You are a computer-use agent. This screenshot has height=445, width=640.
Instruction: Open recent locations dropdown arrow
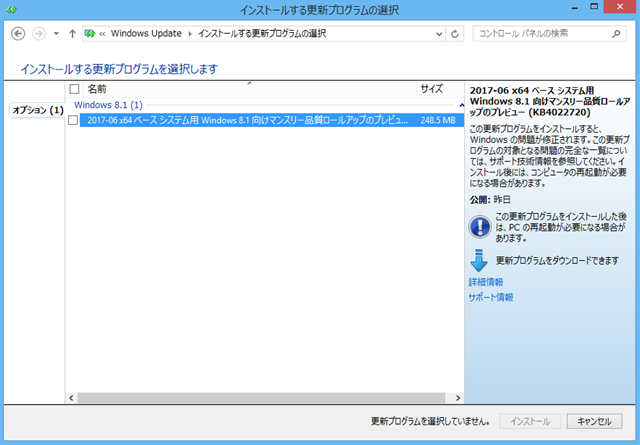tap(56, 33)
